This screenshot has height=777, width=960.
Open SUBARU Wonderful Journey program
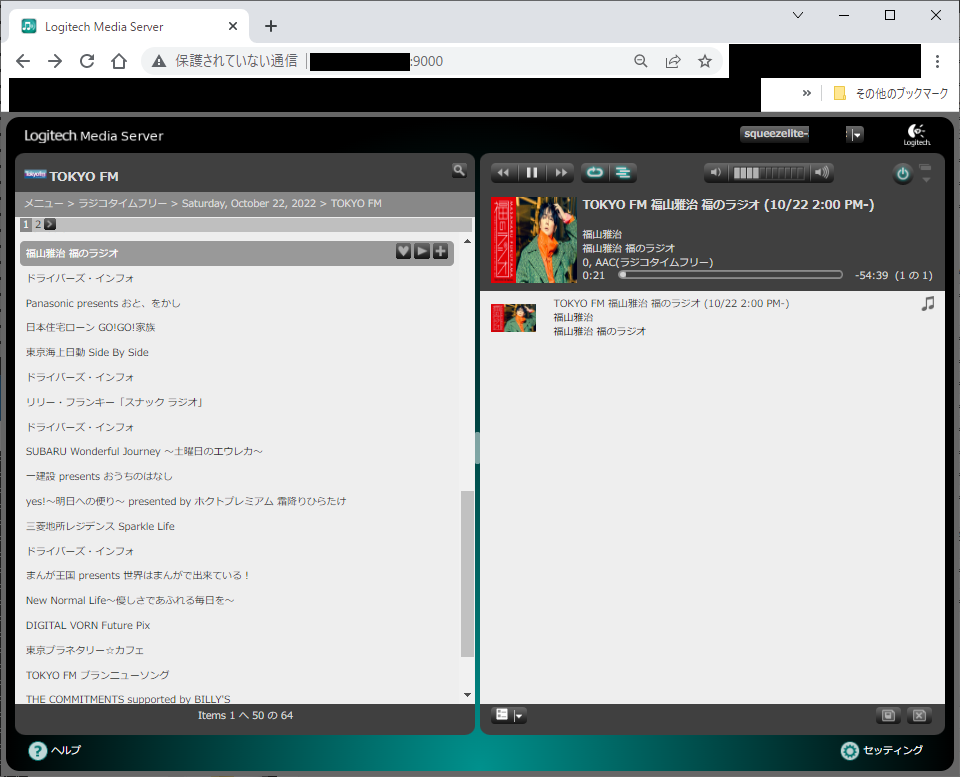(144, 451)
